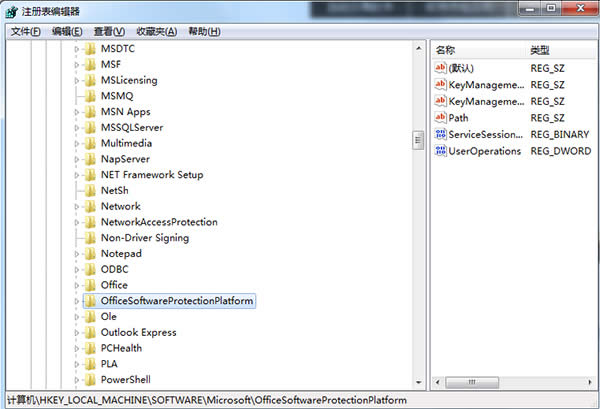
Task: Expand the Outlook Express key
Action: [x=76, y=333]
